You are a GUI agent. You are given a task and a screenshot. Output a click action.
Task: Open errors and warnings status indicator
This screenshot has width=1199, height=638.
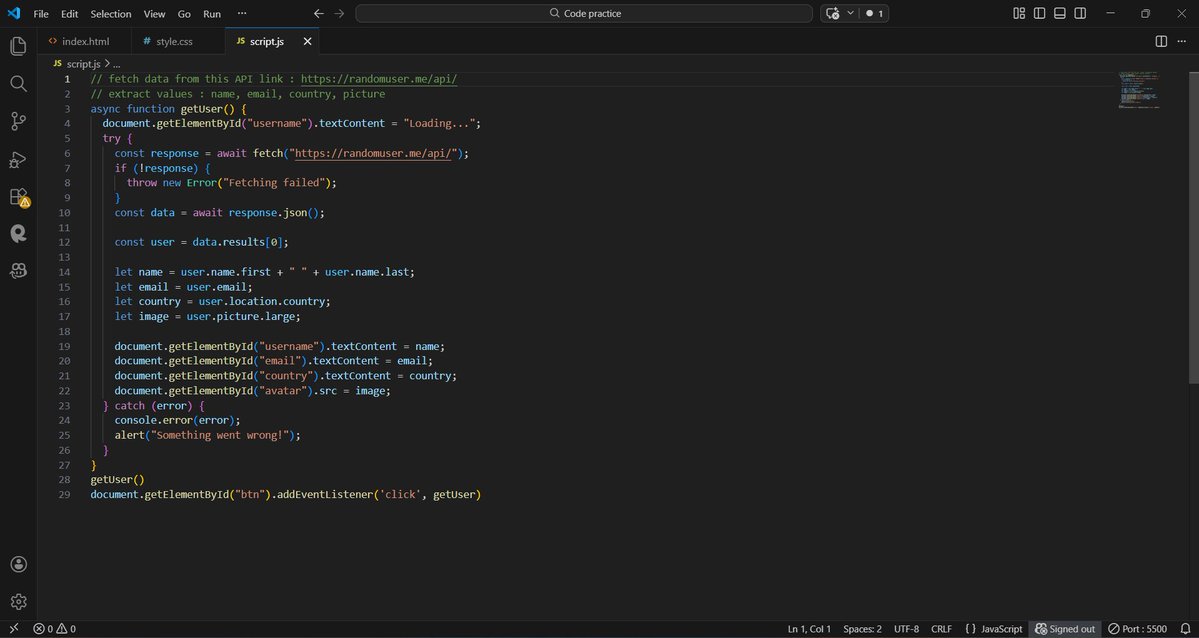54,629
